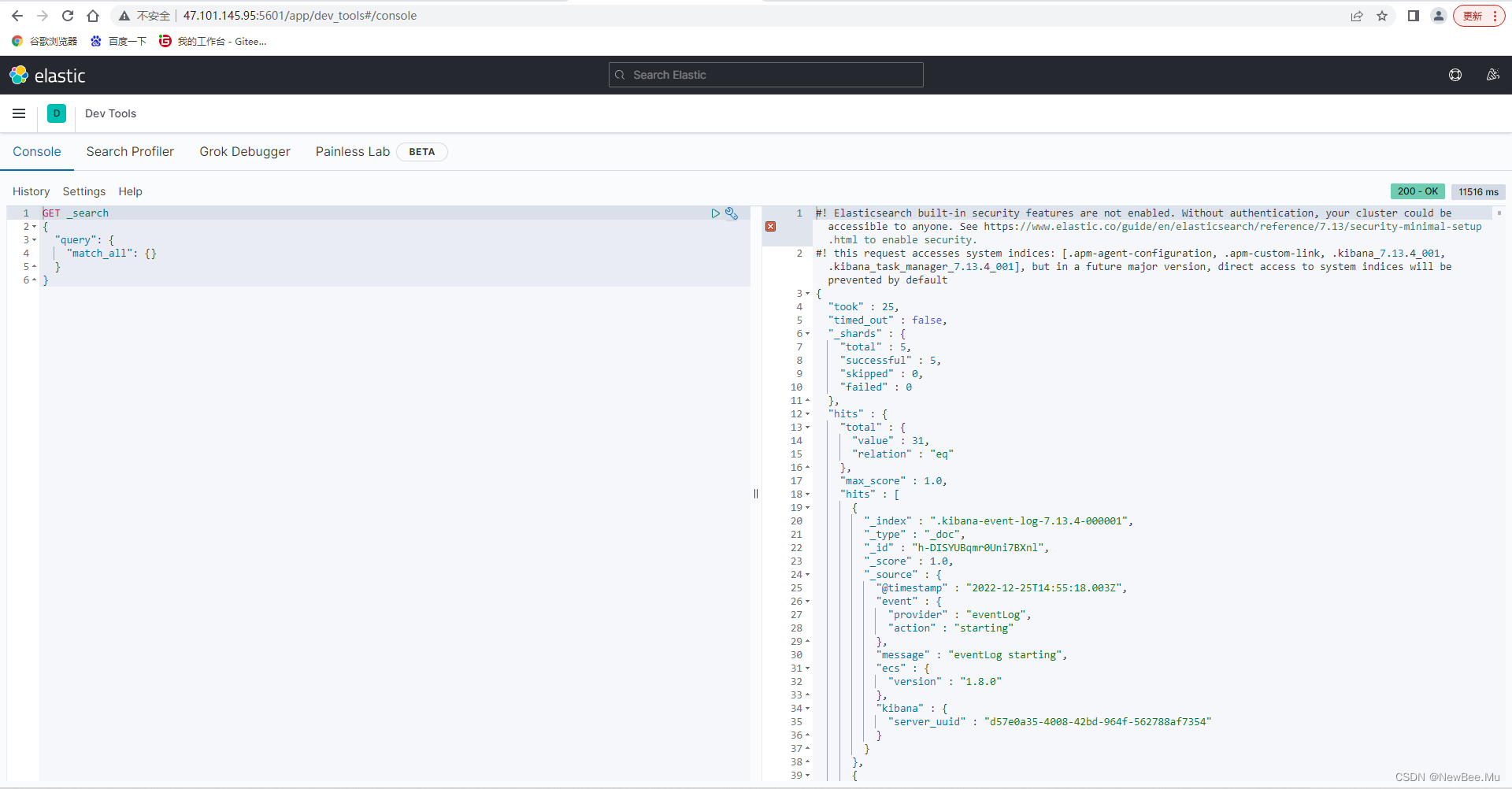Click the elastic logo

(x=47, y=76)
